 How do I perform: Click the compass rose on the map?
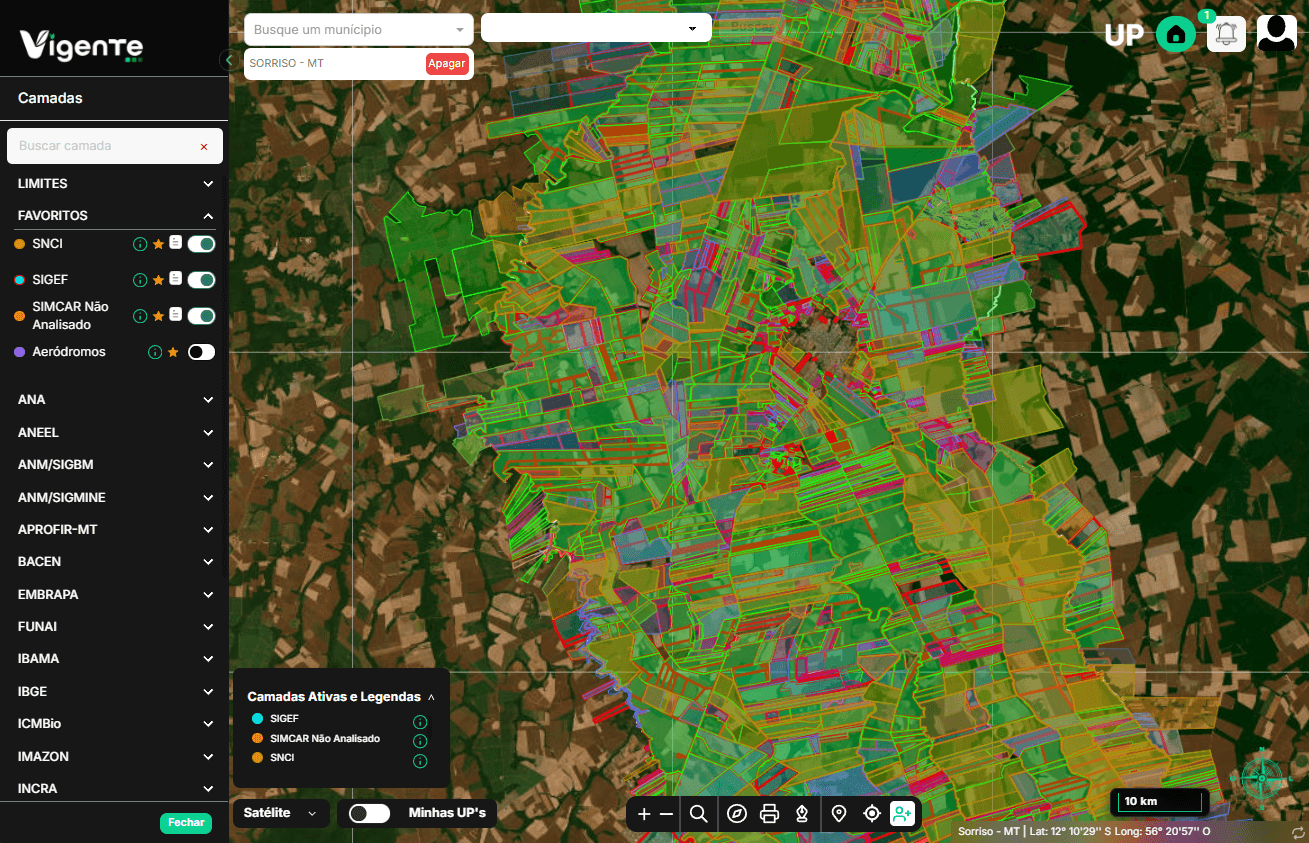[1262, 776]
